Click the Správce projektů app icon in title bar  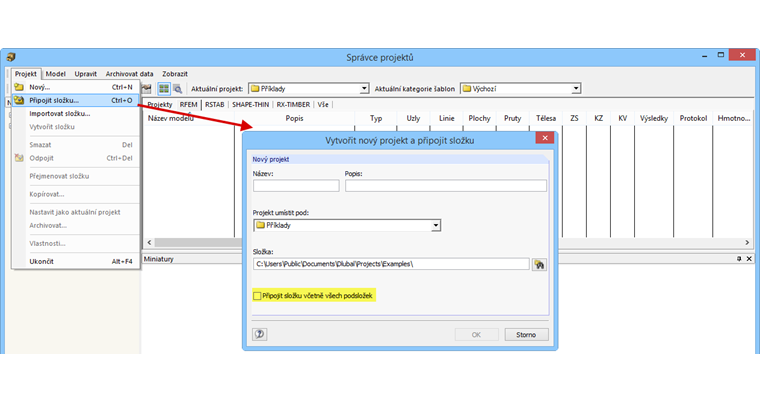[11, 57]
